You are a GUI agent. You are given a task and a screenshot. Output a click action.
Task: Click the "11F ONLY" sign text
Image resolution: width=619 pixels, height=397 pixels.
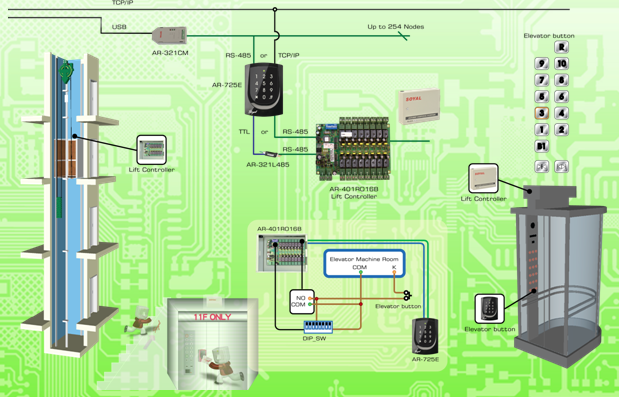(x=212, y=317)
